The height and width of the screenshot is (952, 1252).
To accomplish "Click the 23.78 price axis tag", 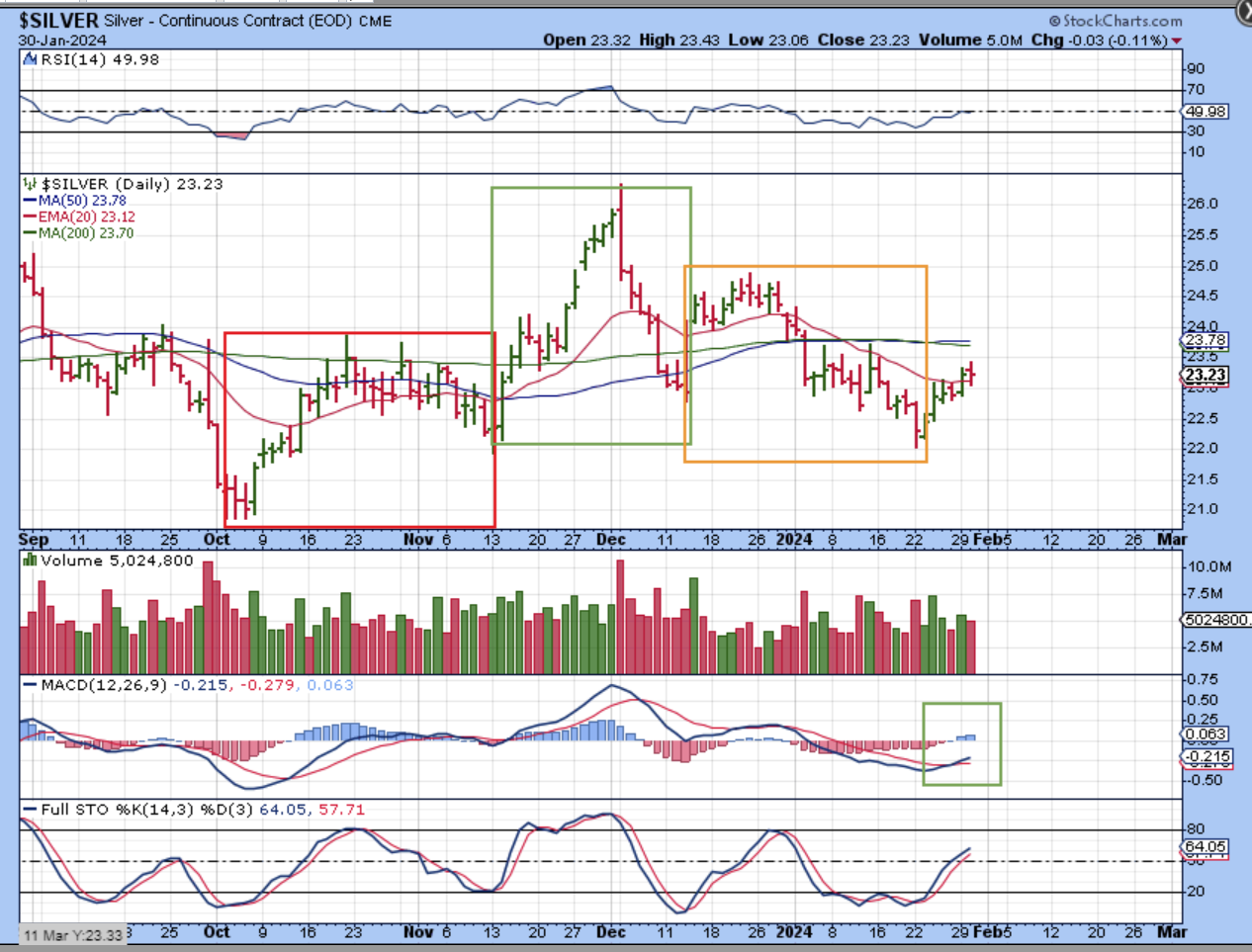I will [x=1206, y=340].
